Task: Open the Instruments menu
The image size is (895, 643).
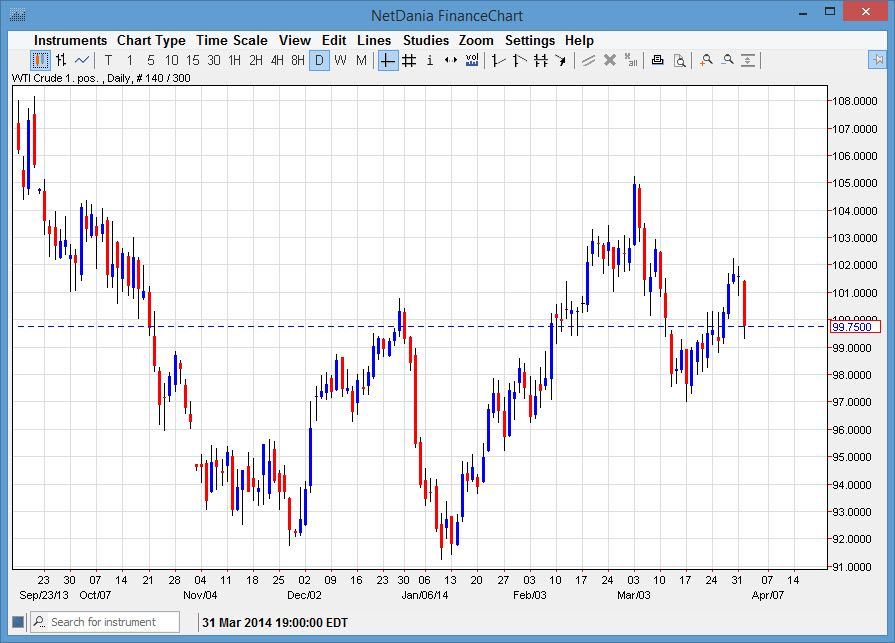Action: (70, 40)
